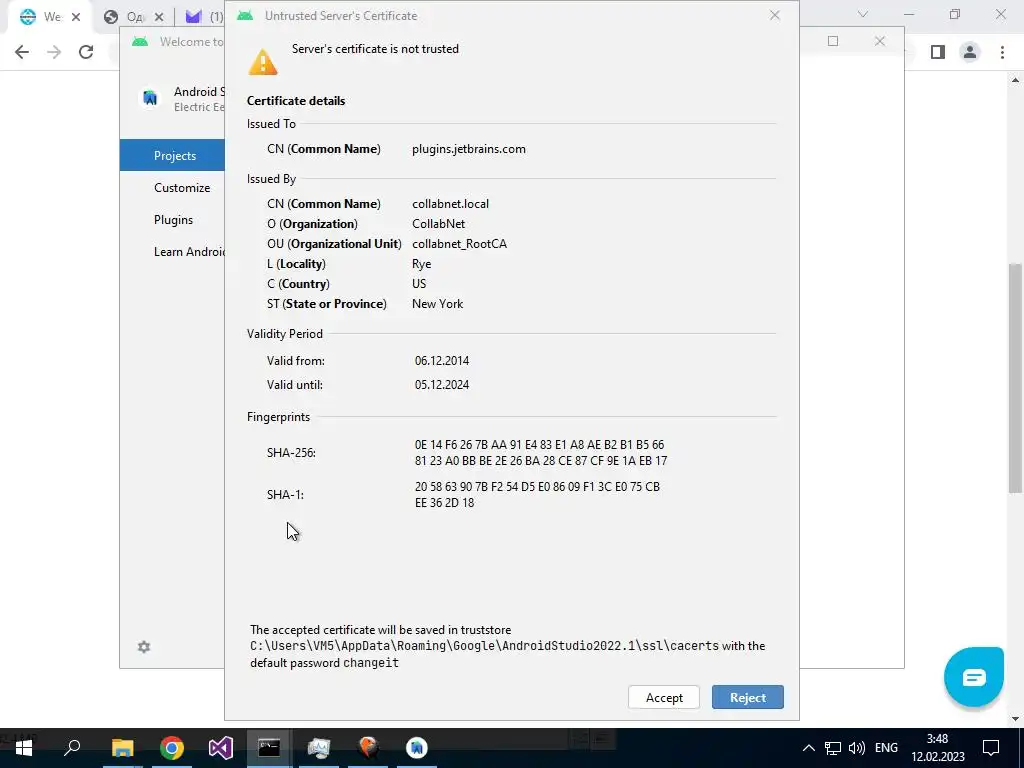Viewport: 1024px width, 768px height.
Task: Open Chrome three-dot menu
Action: coord(1002,52)
